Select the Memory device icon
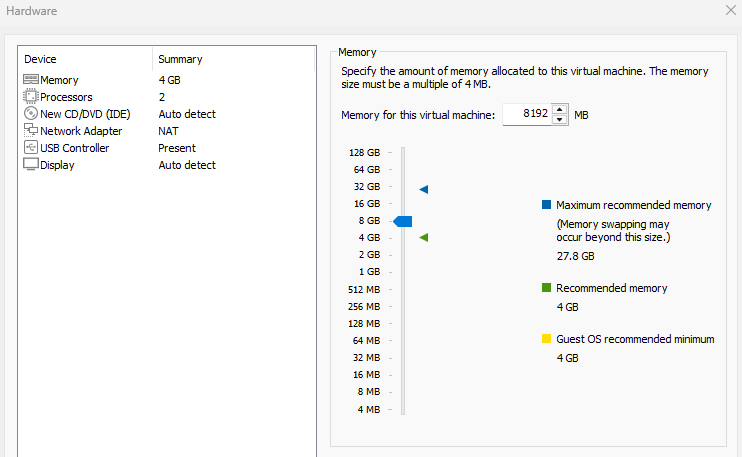This screenshot has height=457, width=742. (31, 79)
